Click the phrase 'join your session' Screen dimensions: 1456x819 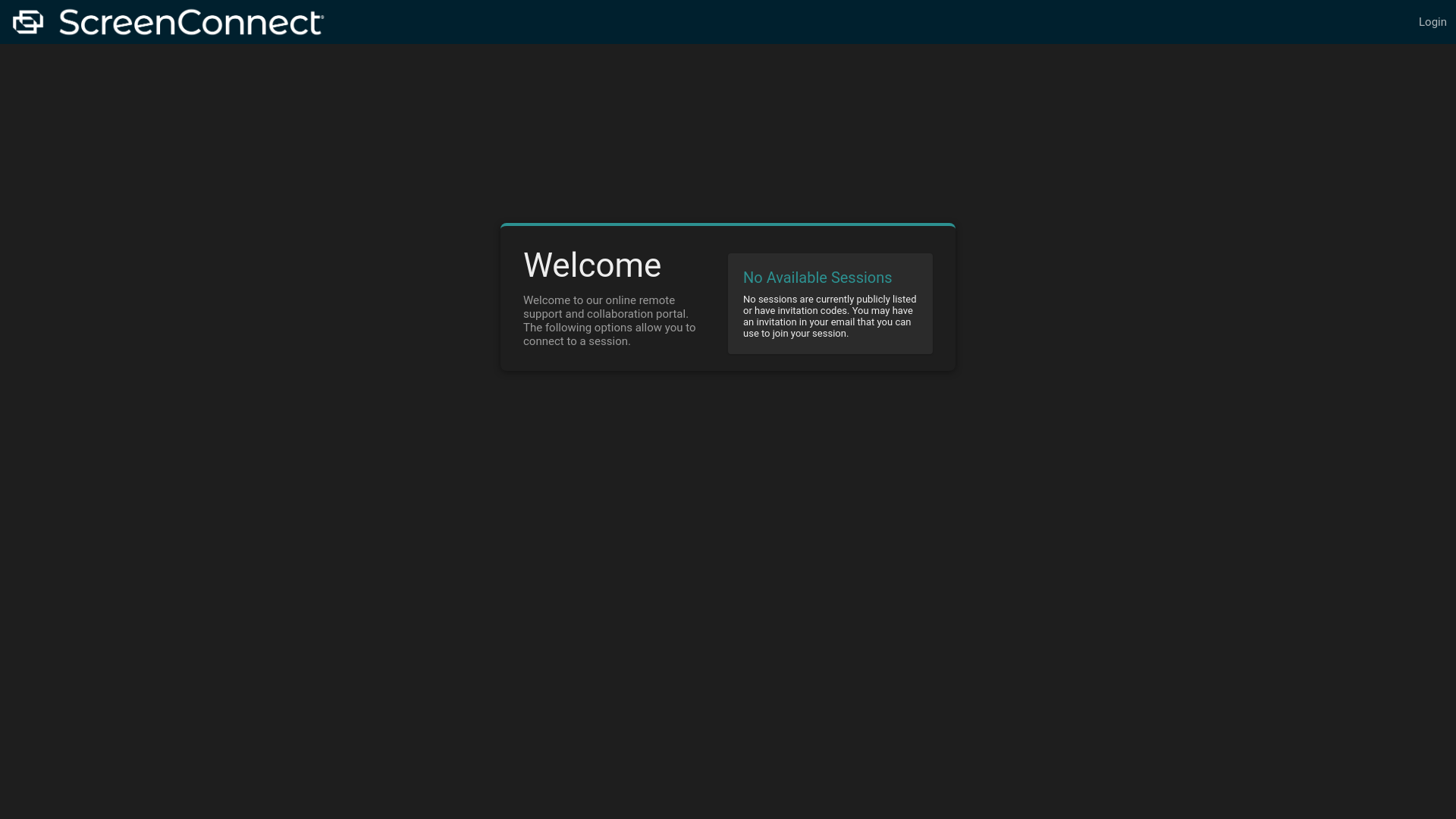pos(809,334)
